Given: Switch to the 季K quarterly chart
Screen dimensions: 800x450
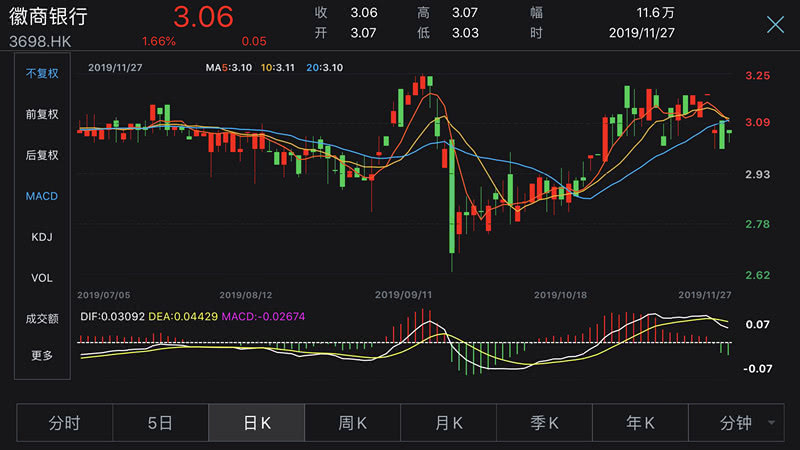Looking at the screenshot, I should click(x=544, y=422).
